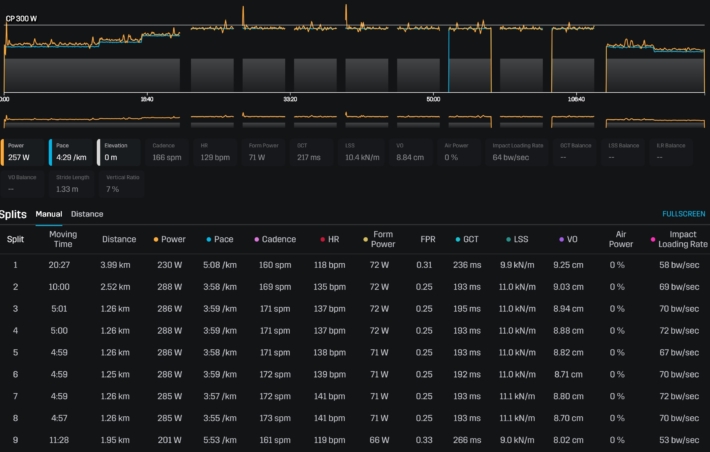Click the CP 300 W line label
The image size is (710, 452).
(22, 18)
